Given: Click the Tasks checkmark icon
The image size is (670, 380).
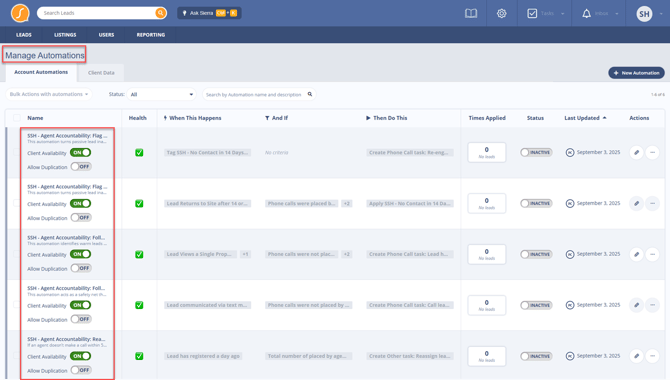Looking at the screenshot, I should click(x=532, y=13).
